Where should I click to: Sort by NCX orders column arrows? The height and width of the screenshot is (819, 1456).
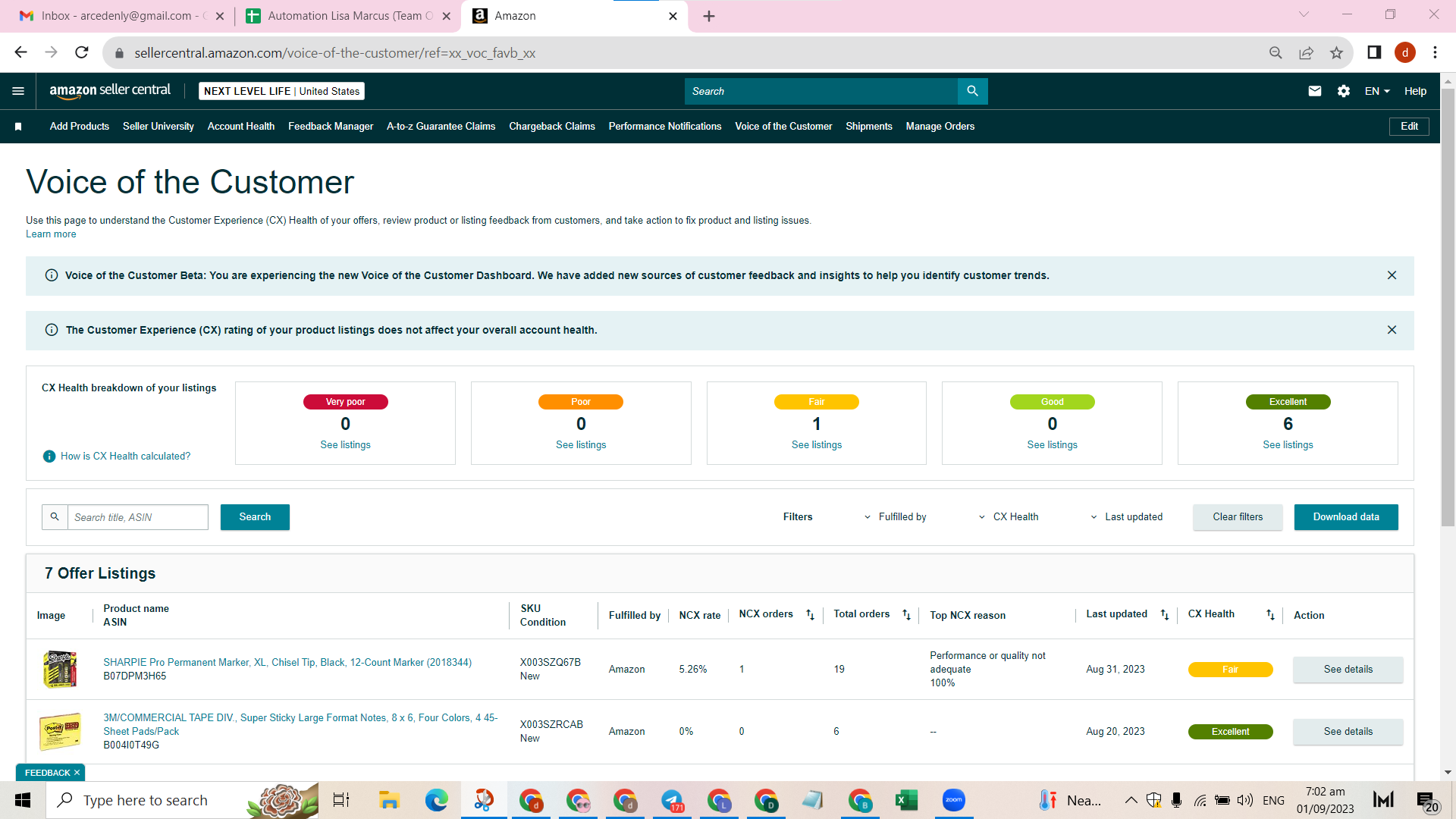point(810,615)
